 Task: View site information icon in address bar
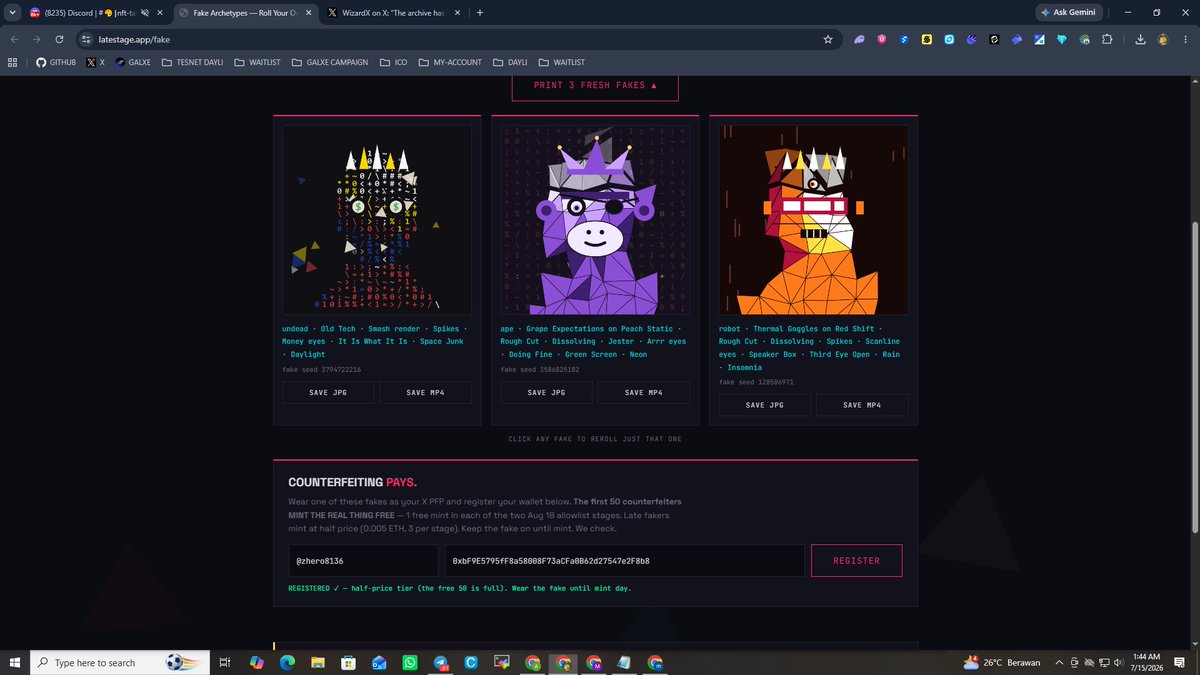(86, 39)
